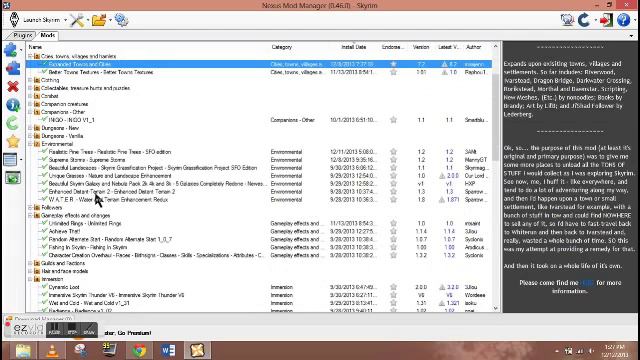Open the folder icon's dropdown arrow
640x360 pixels.
tap(110, 20)
